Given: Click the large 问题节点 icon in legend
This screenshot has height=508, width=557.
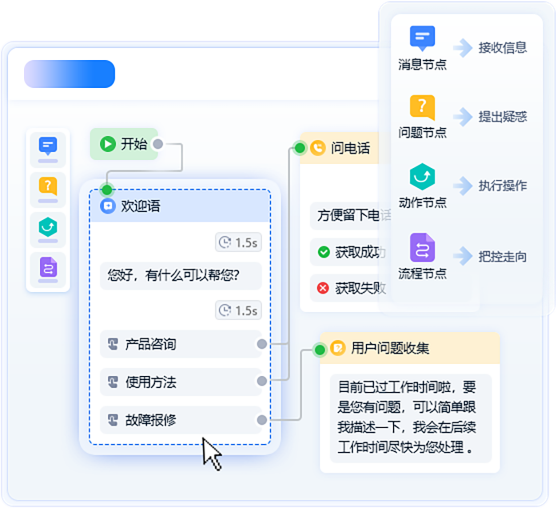Looking at the screenshot, I should 422,107.
